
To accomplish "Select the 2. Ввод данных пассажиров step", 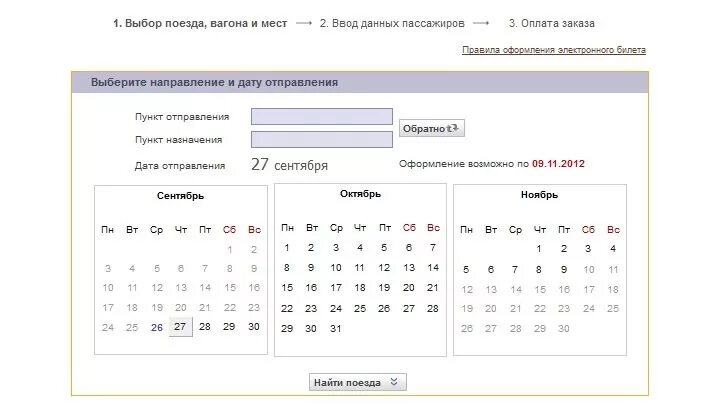I will click(392, 23).
